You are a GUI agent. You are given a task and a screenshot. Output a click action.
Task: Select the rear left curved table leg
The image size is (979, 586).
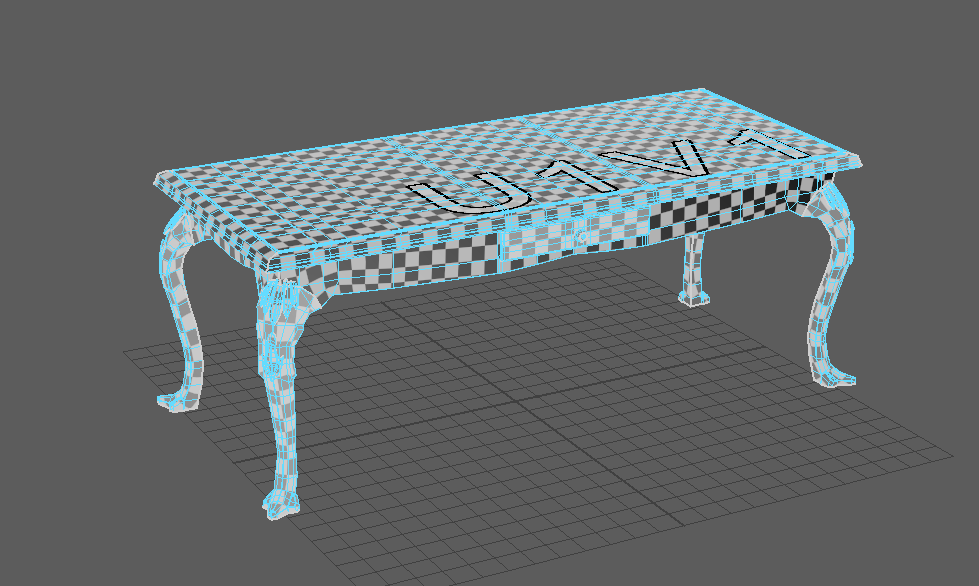point(179,312)
